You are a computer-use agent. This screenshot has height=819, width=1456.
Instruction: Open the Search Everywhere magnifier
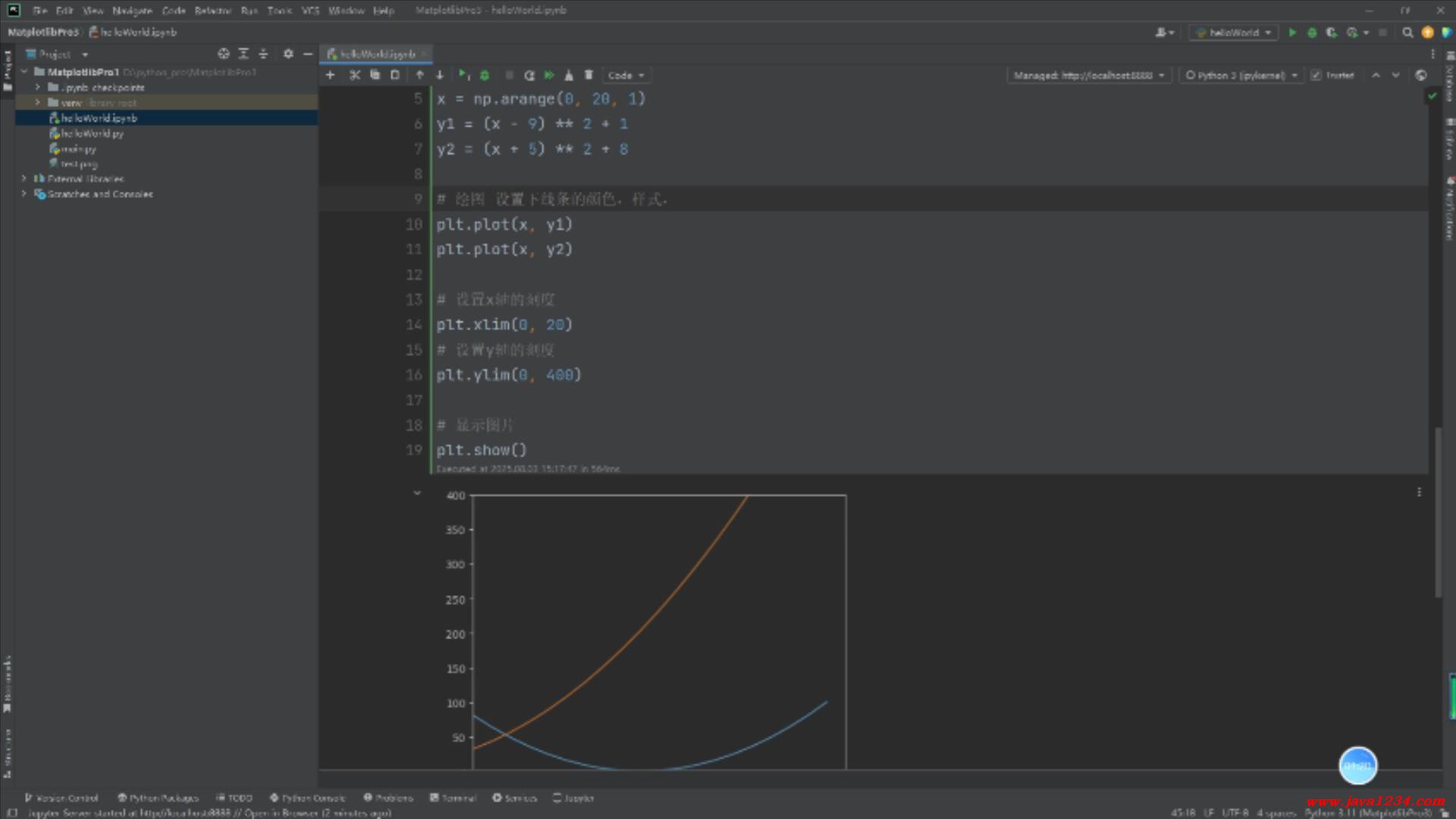point(1407,33)
